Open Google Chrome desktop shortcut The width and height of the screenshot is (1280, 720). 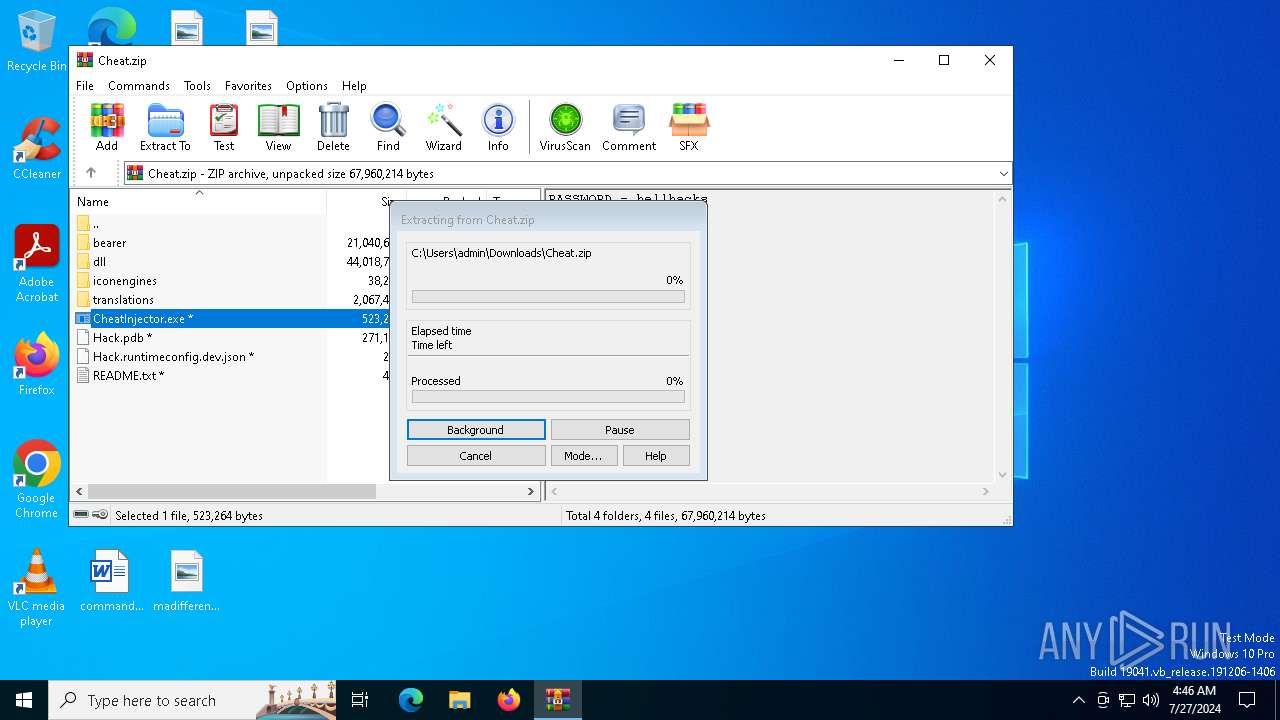point(37,479)
